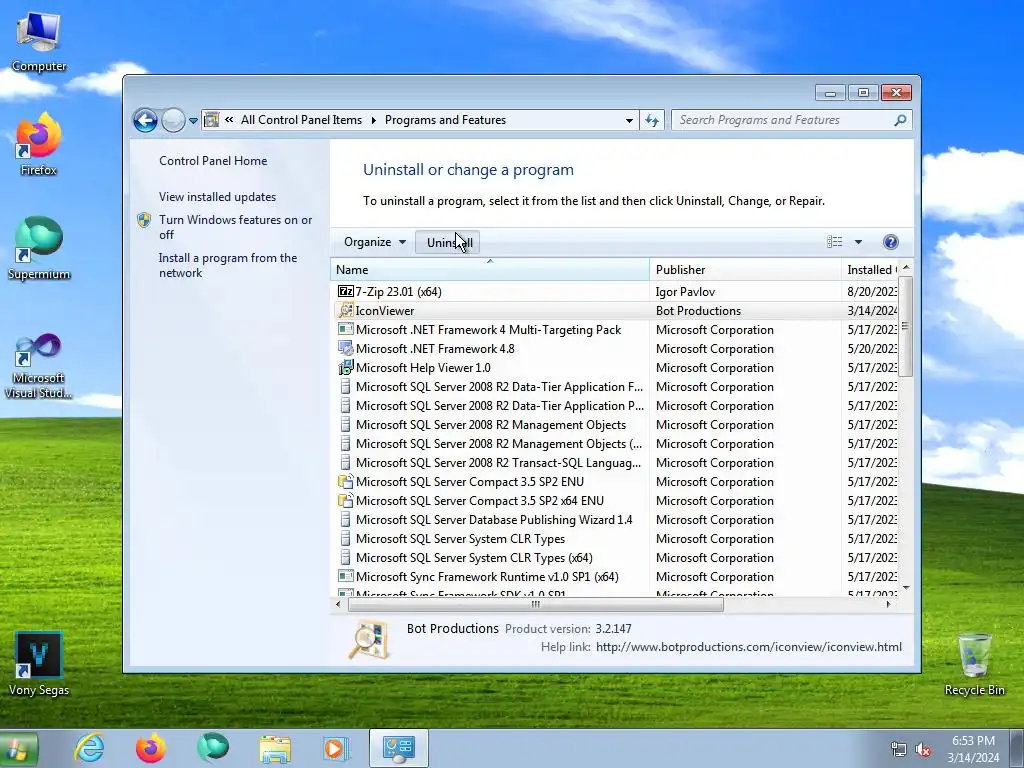Click the horizontal scroll left arrow
The height and width of the screenshot is (768, 1024).
(x=338, y=604)
